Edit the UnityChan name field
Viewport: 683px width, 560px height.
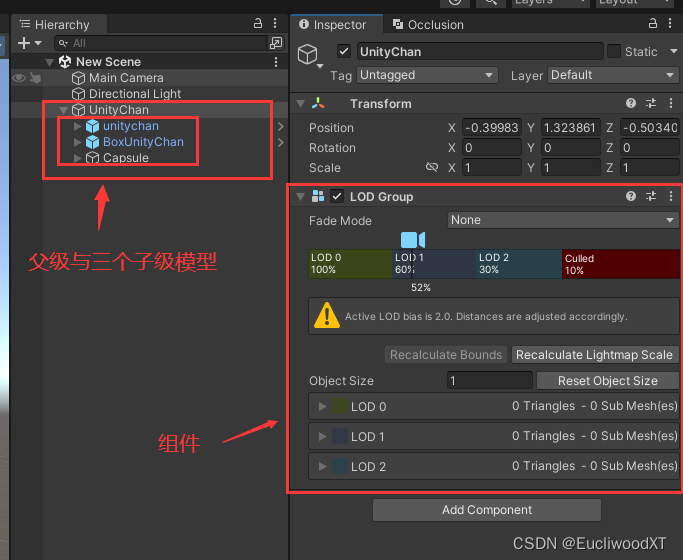pos(480,51)
